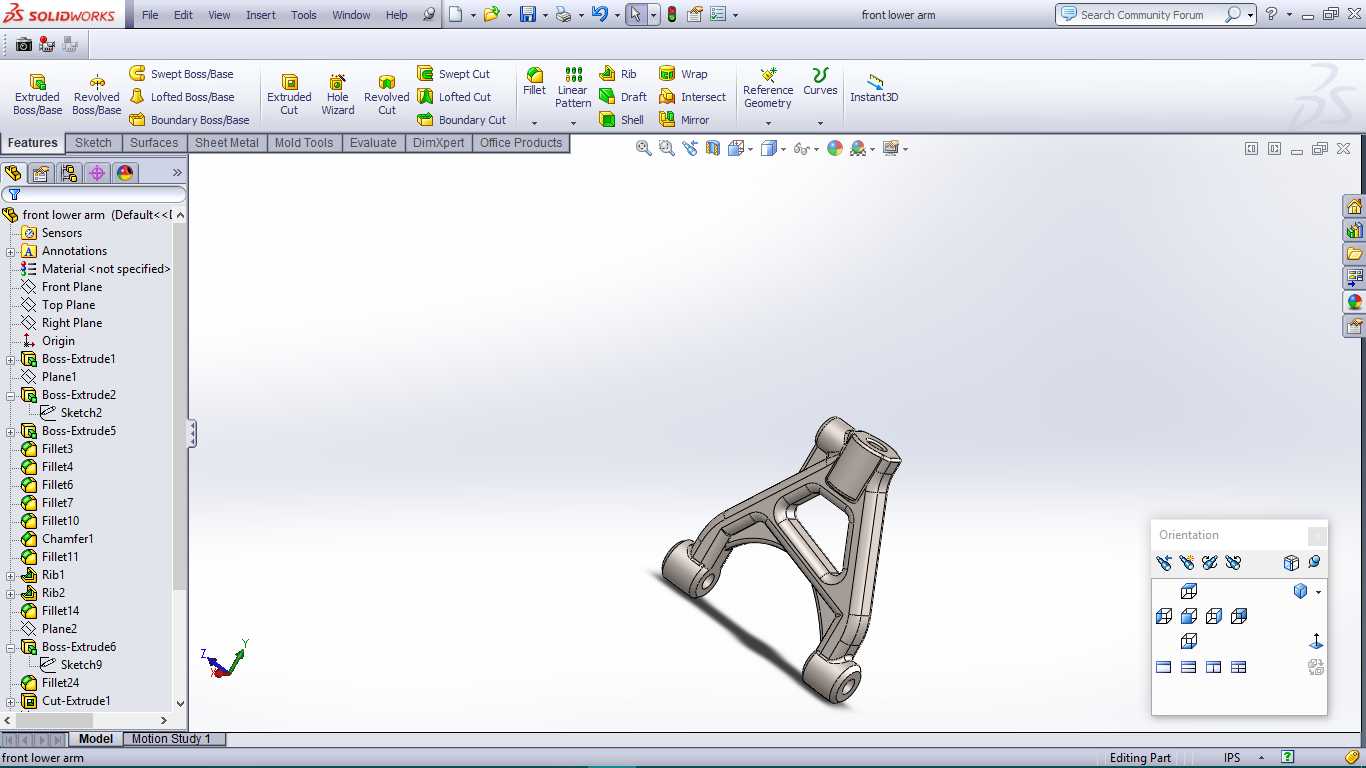The width and height of the screenshot is (1366, 768).
Task: Click the Undo arrow icon
Action: coord(599,15)
